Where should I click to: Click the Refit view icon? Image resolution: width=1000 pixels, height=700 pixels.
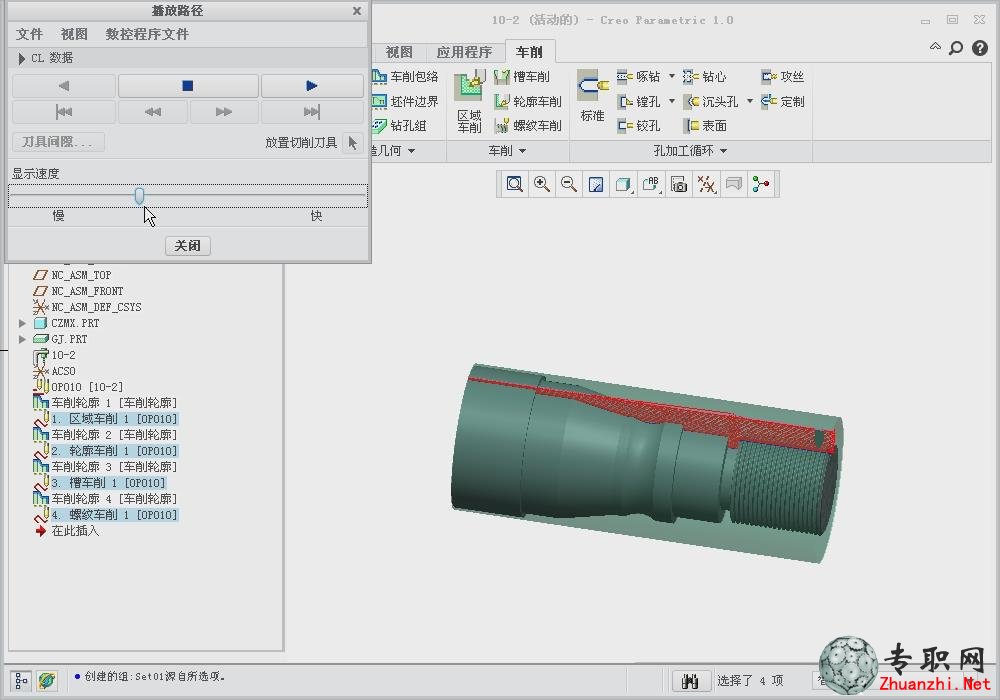point(514,184)
